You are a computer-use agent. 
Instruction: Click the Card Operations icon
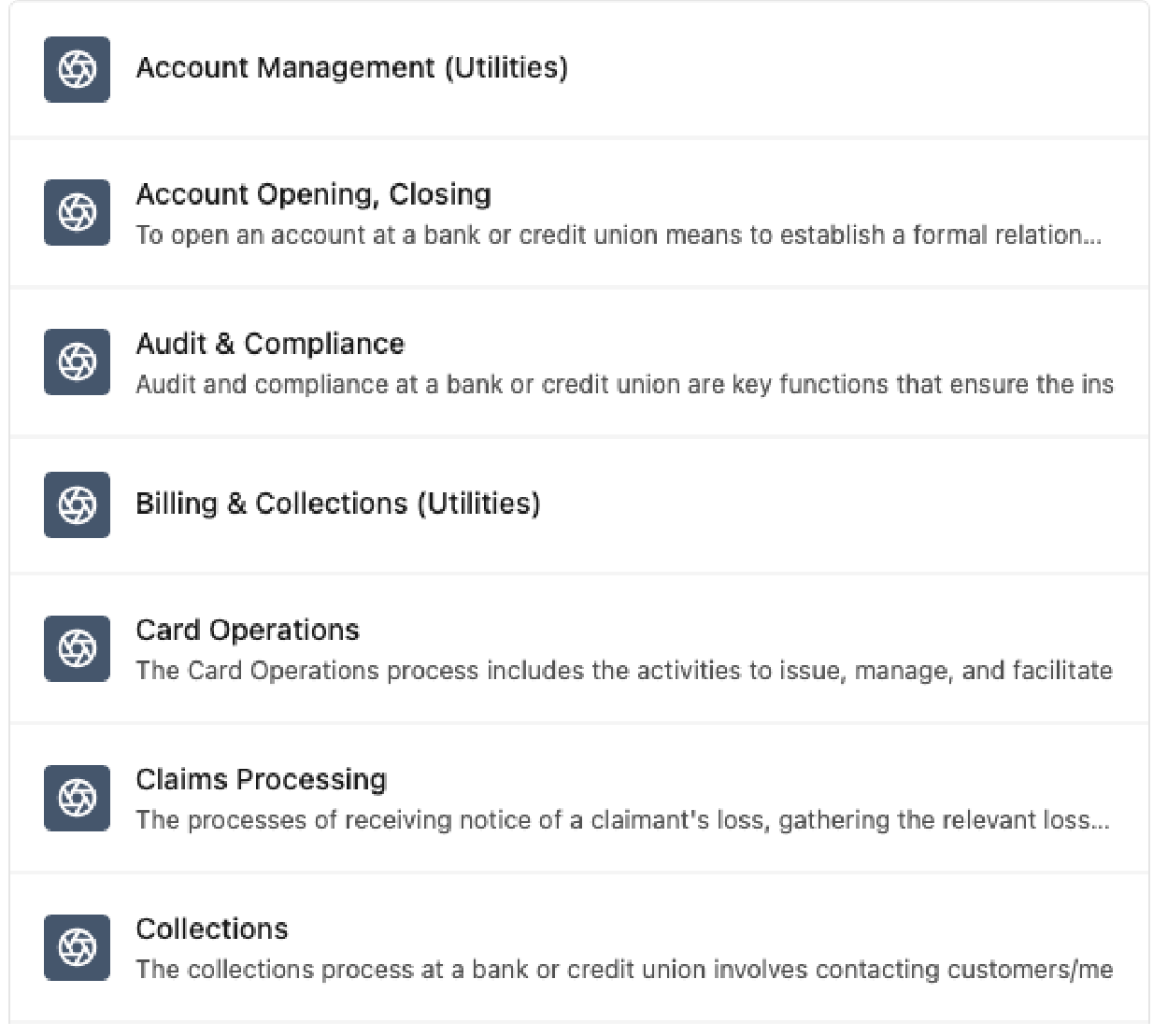[x=77, y=648]
